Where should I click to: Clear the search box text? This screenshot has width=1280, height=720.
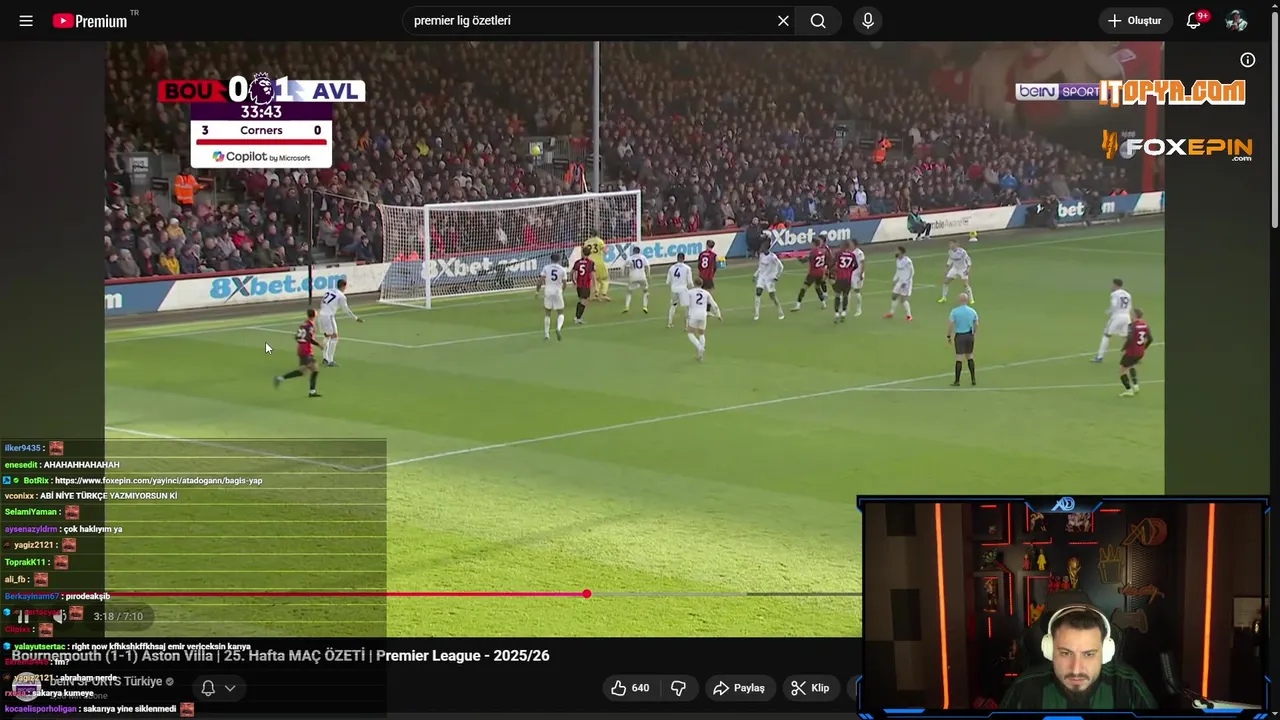(x=783, y=20)
